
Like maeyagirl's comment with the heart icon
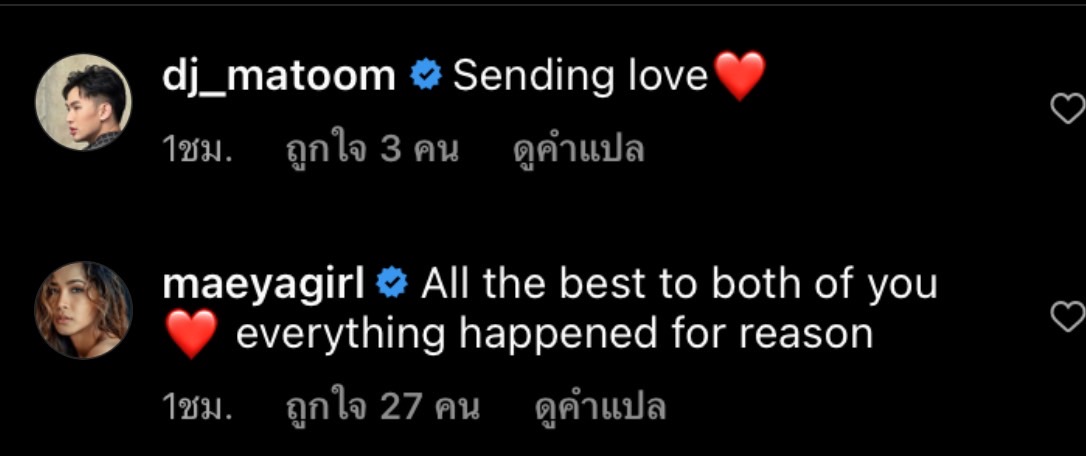pyautogui.click(x=1069, y=317)
